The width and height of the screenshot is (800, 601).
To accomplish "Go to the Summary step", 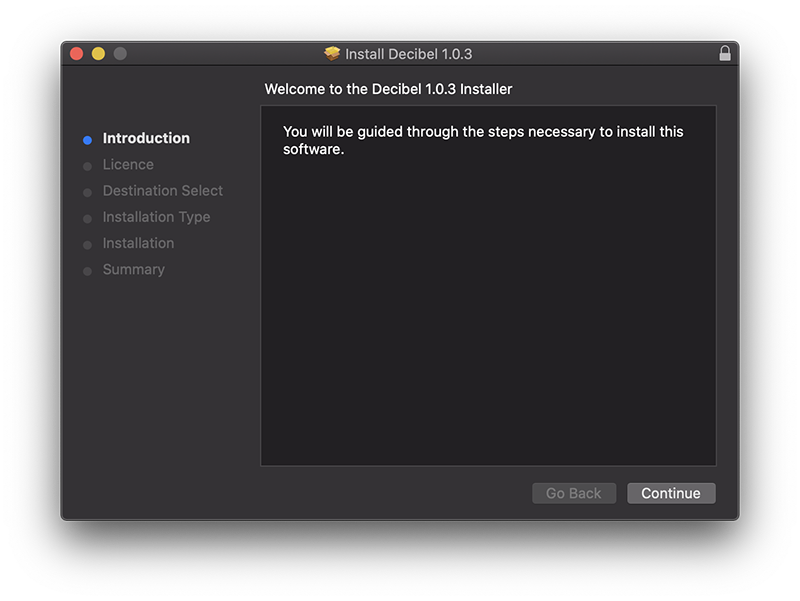I will [x=134, y=270].
